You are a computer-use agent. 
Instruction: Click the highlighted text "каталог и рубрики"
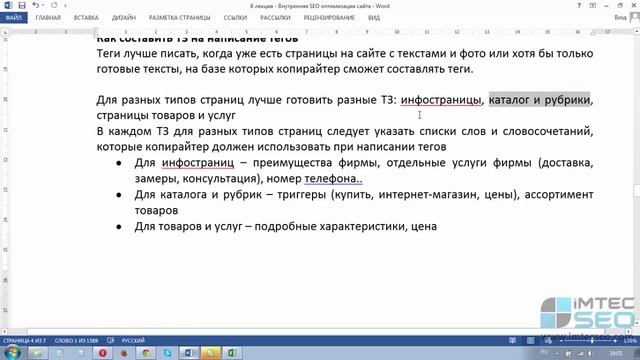coord(540,100)
